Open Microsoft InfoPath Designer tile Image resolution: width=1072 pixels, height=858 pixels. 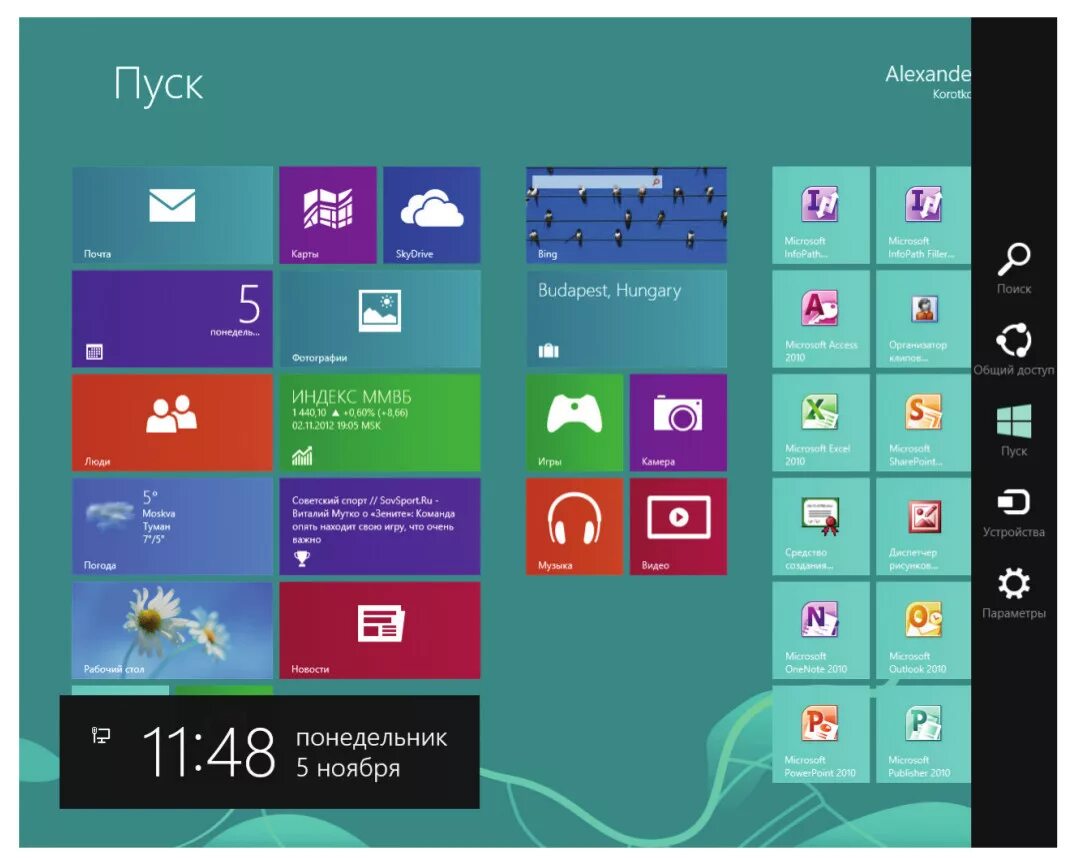pos(821,215)
